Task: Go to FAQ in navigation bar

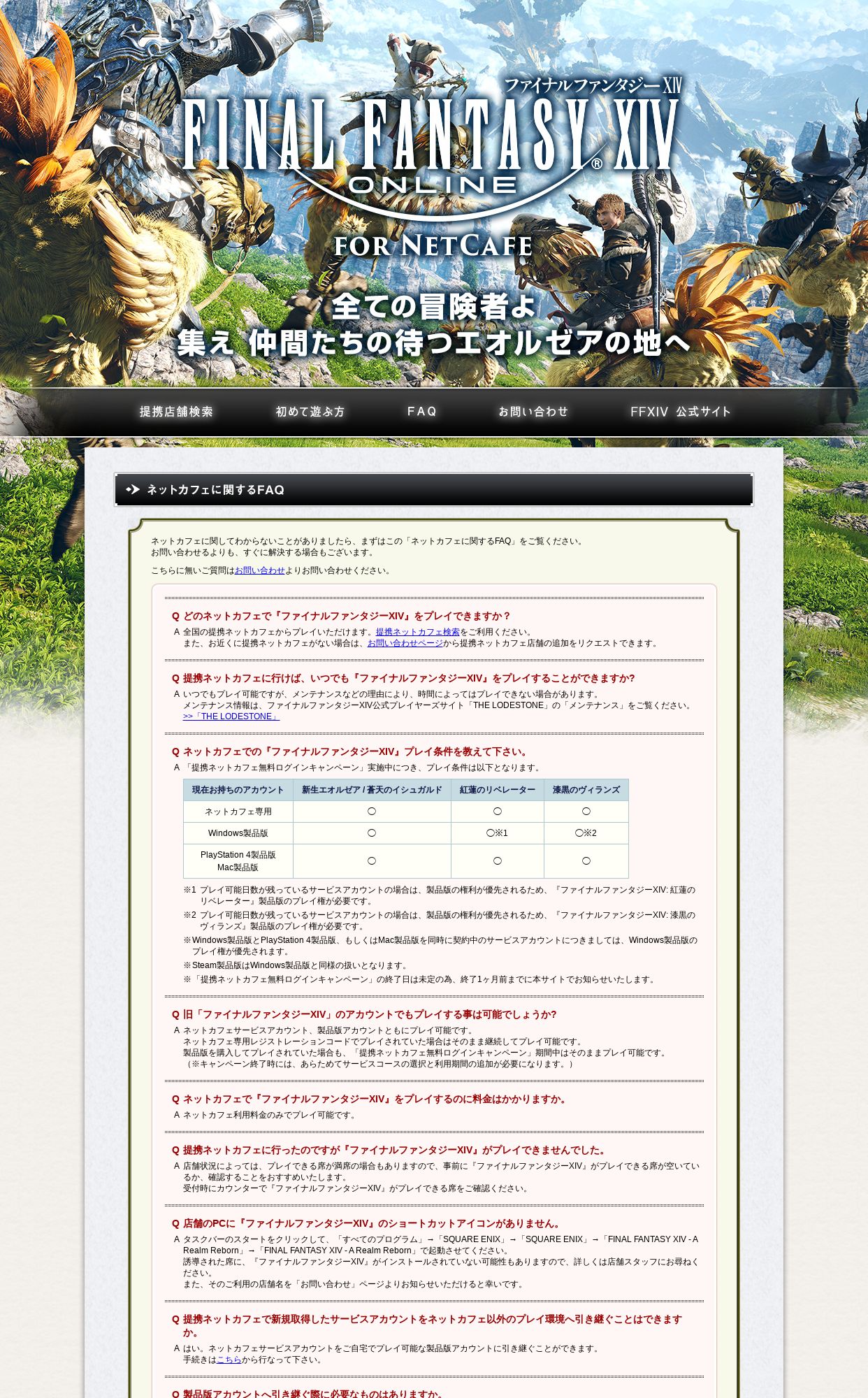Action: (422, 411)
